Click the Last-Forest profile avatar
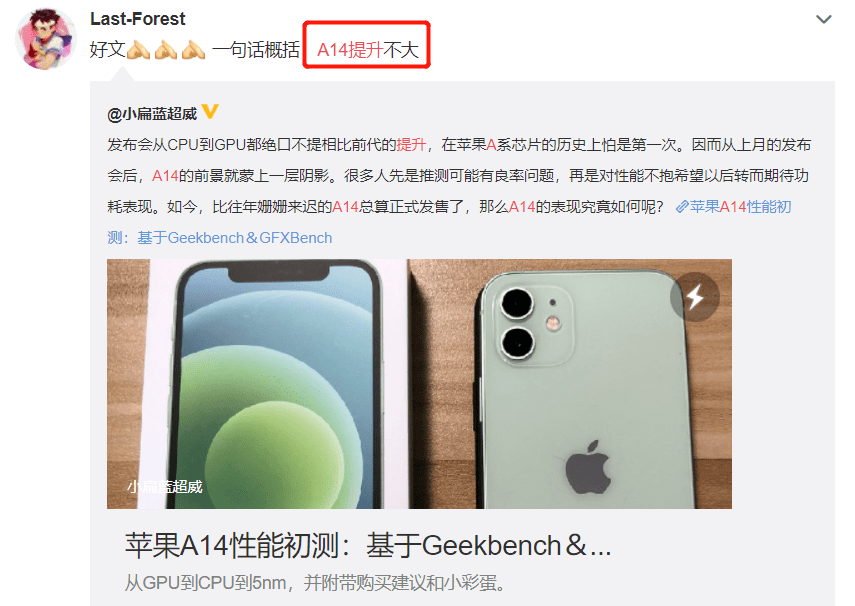The width and height of the screenshot is (855, 606). tap(46, 39)
